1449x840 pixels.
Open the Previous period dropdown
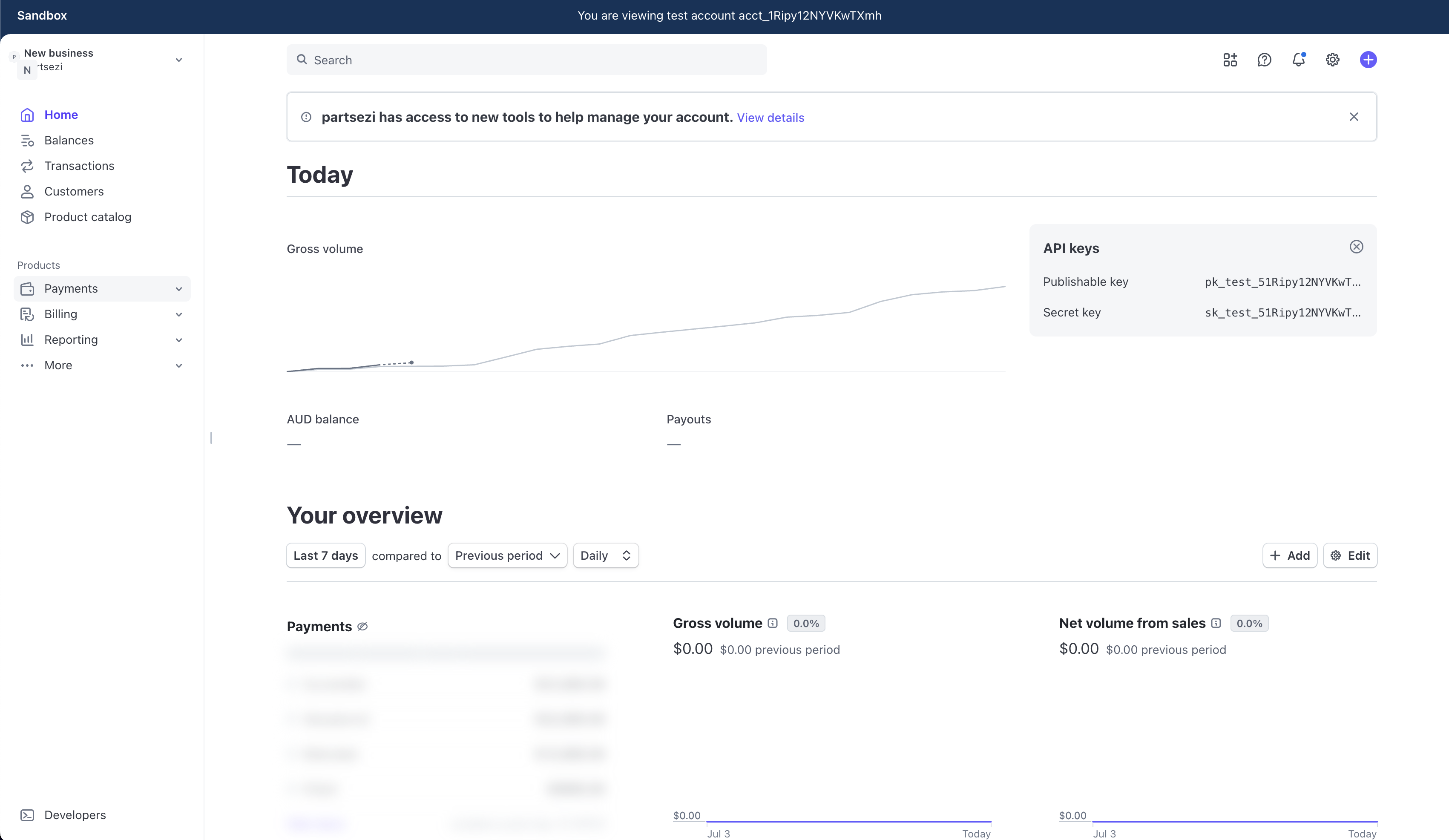(x=507, y=555)
